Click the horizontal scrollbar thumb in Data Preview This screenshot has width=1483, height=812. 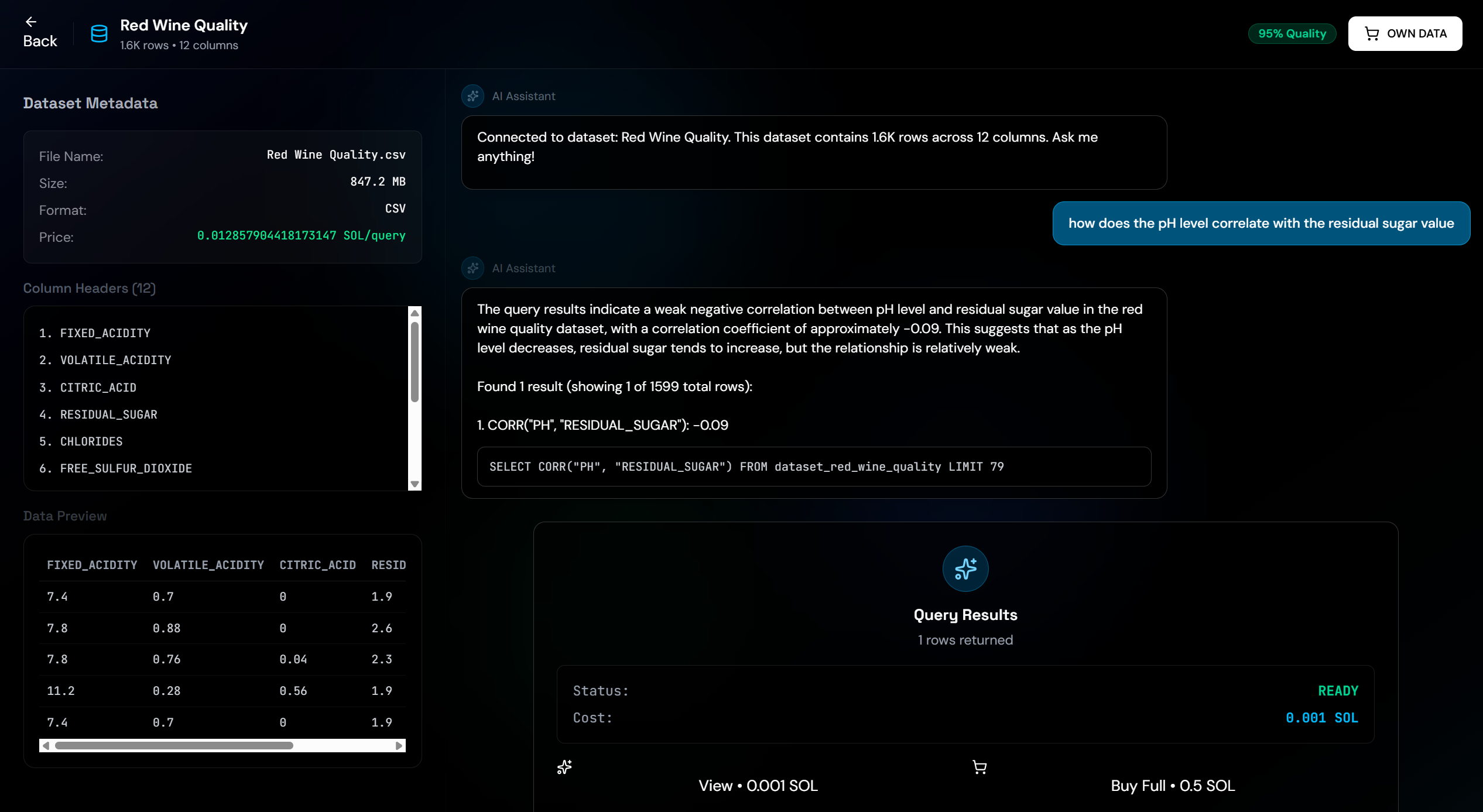coord(174,746)
